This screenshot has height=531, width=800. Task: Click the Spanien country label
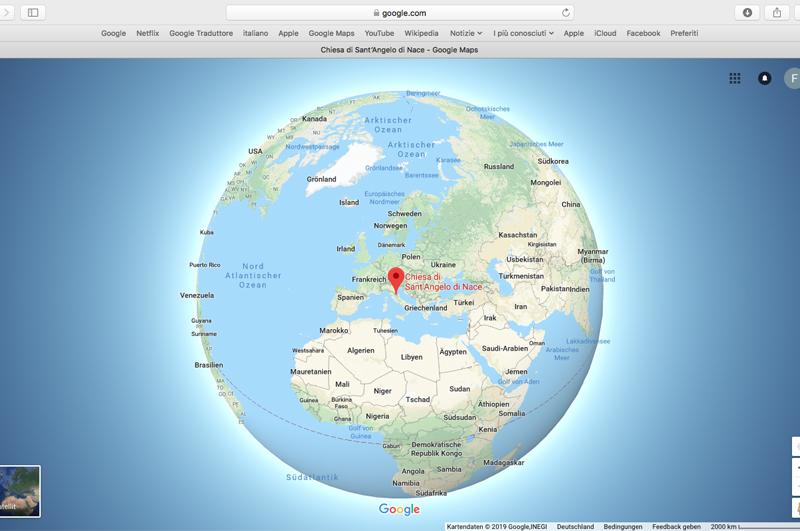point(351,297)
